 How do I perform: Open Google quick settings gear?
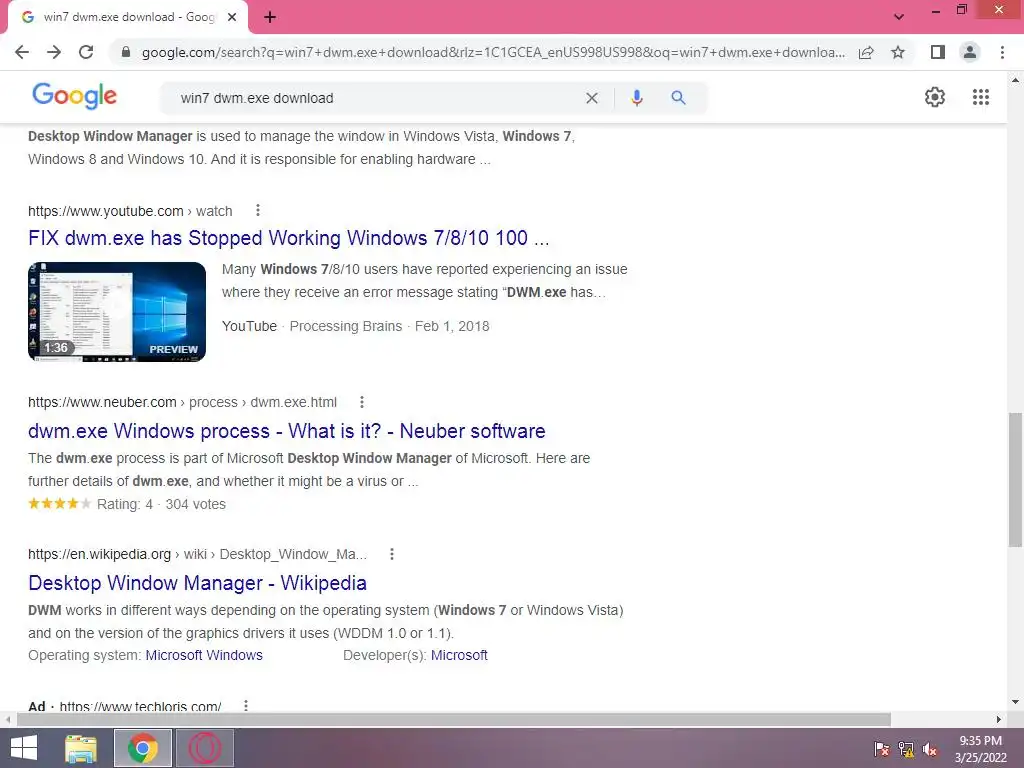point(935,97)
